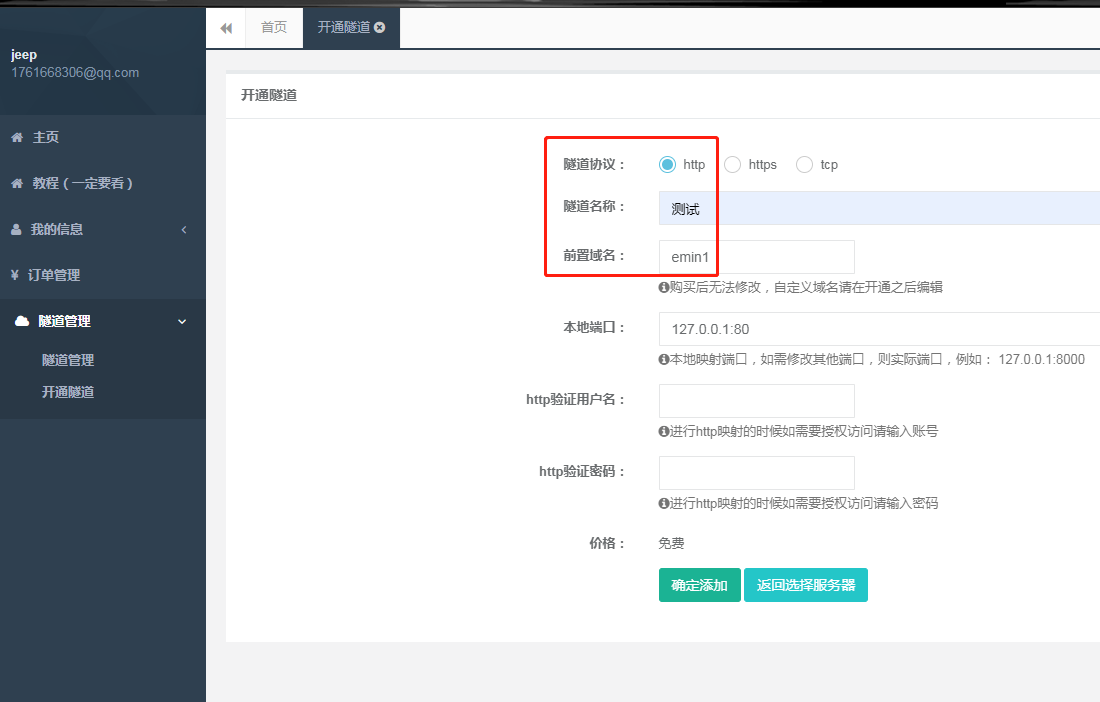This screenshot has height=702, width=1100.
Task: Close the 开通隧道 tab with its x icon
Action: [x=380, y=27]
